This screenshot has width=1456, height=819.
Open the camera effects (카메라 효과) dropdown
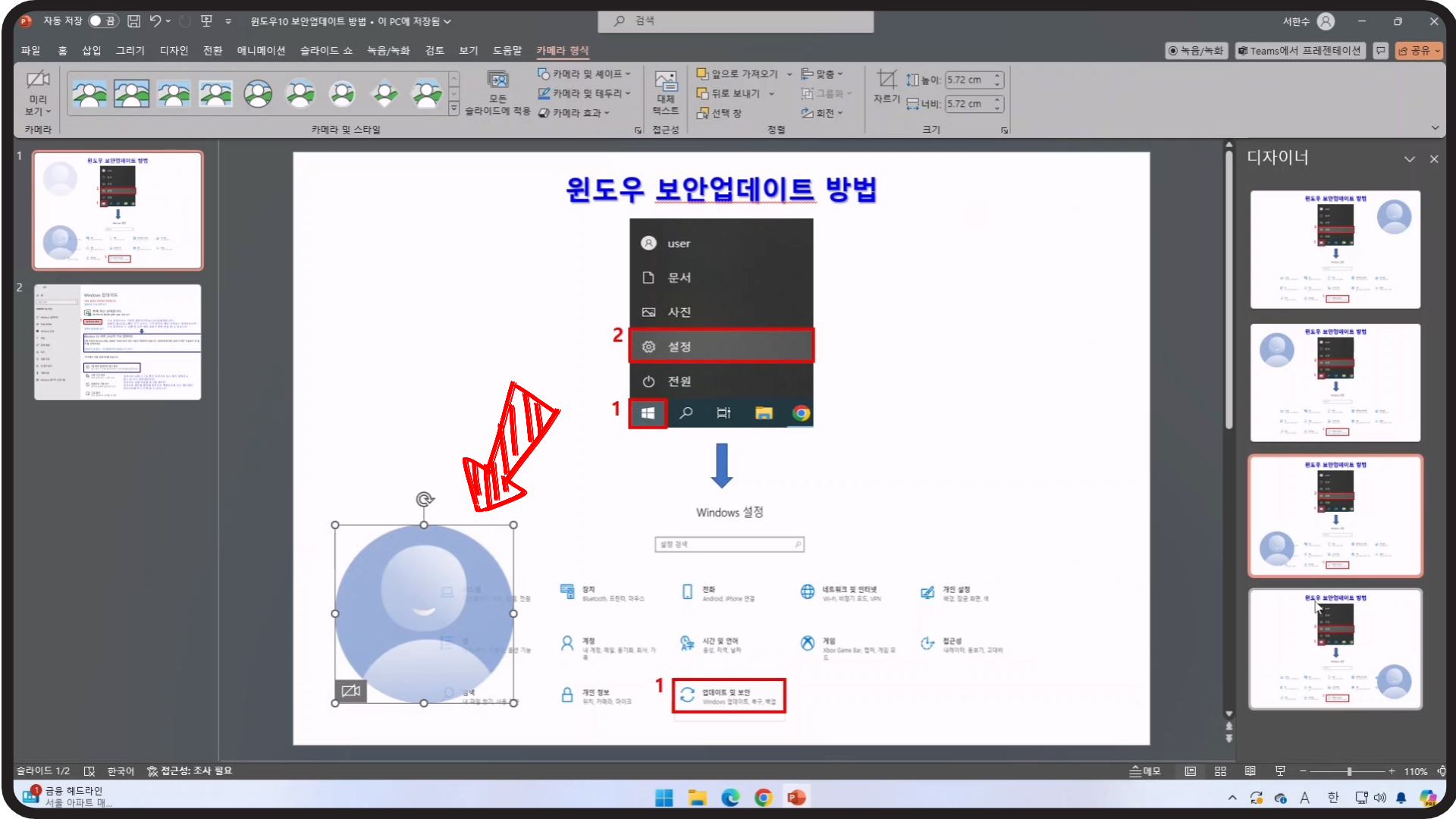575,113
